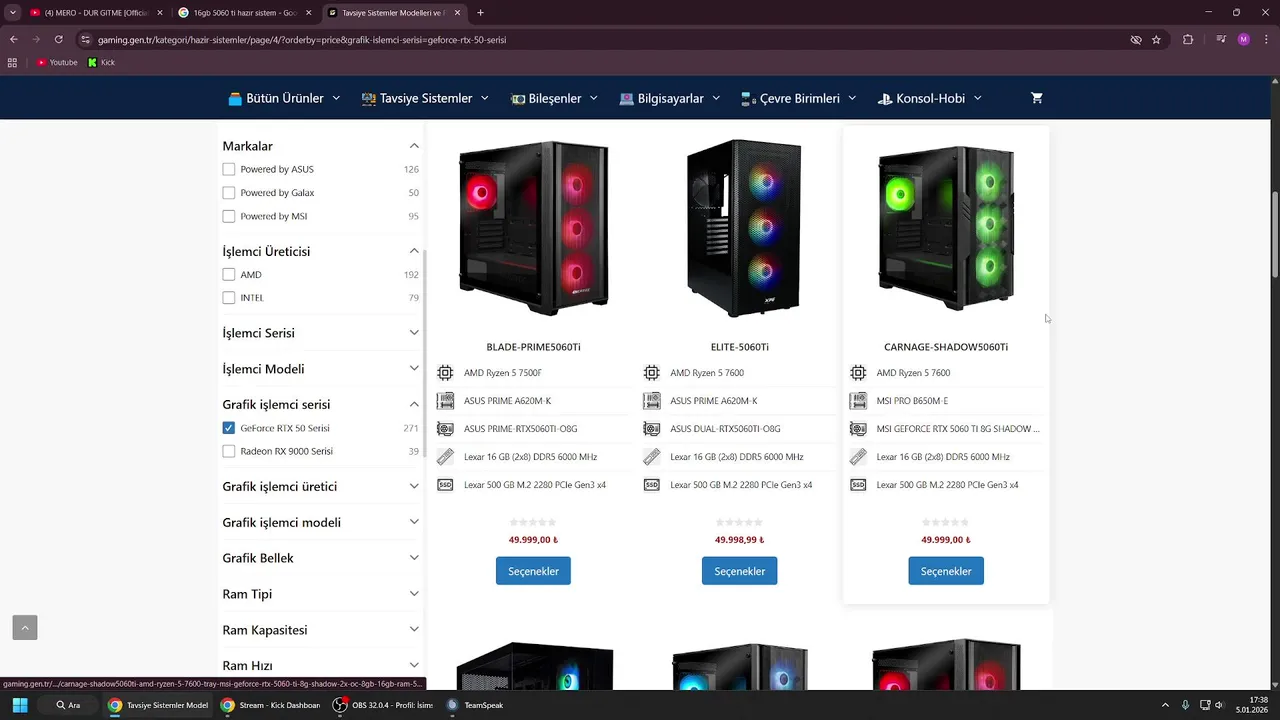Click the scroll-to-top arrow button
This screenshot has height=720, width=1280.
[x=25, y=627]
